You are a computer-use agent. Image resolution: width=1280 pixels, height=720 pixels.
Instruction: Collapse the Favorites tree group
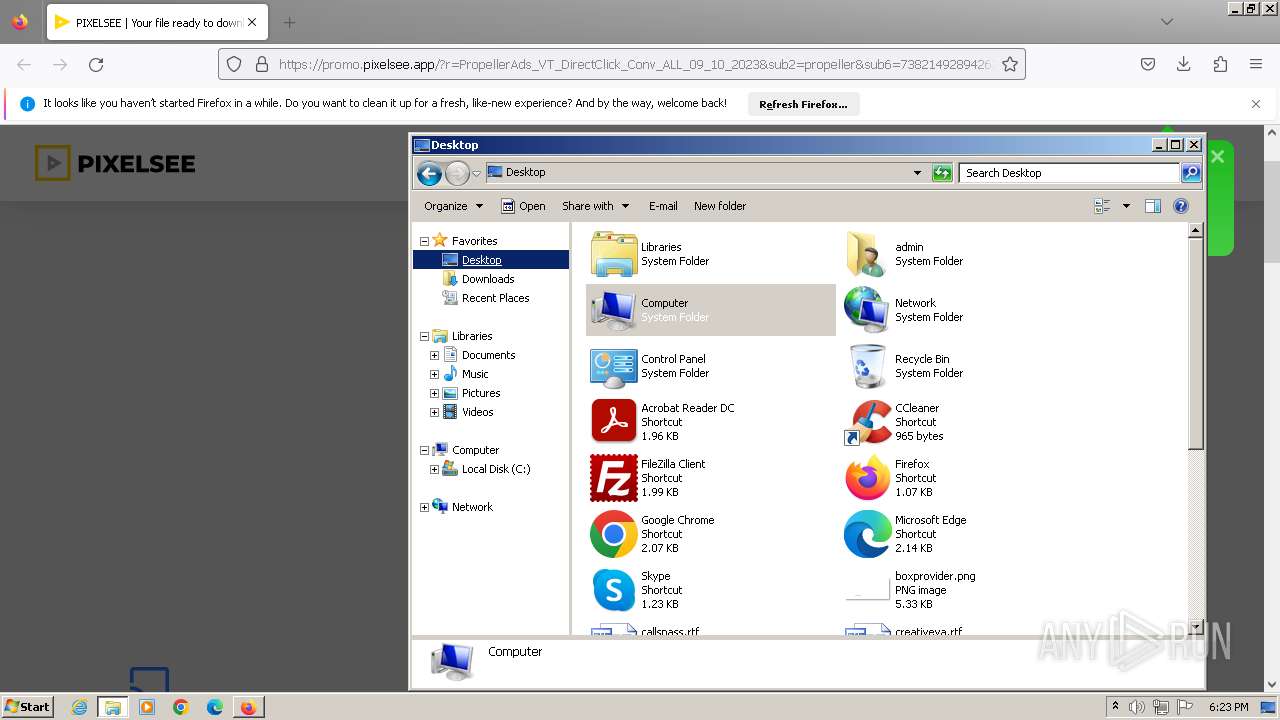[x=424, y=241]
